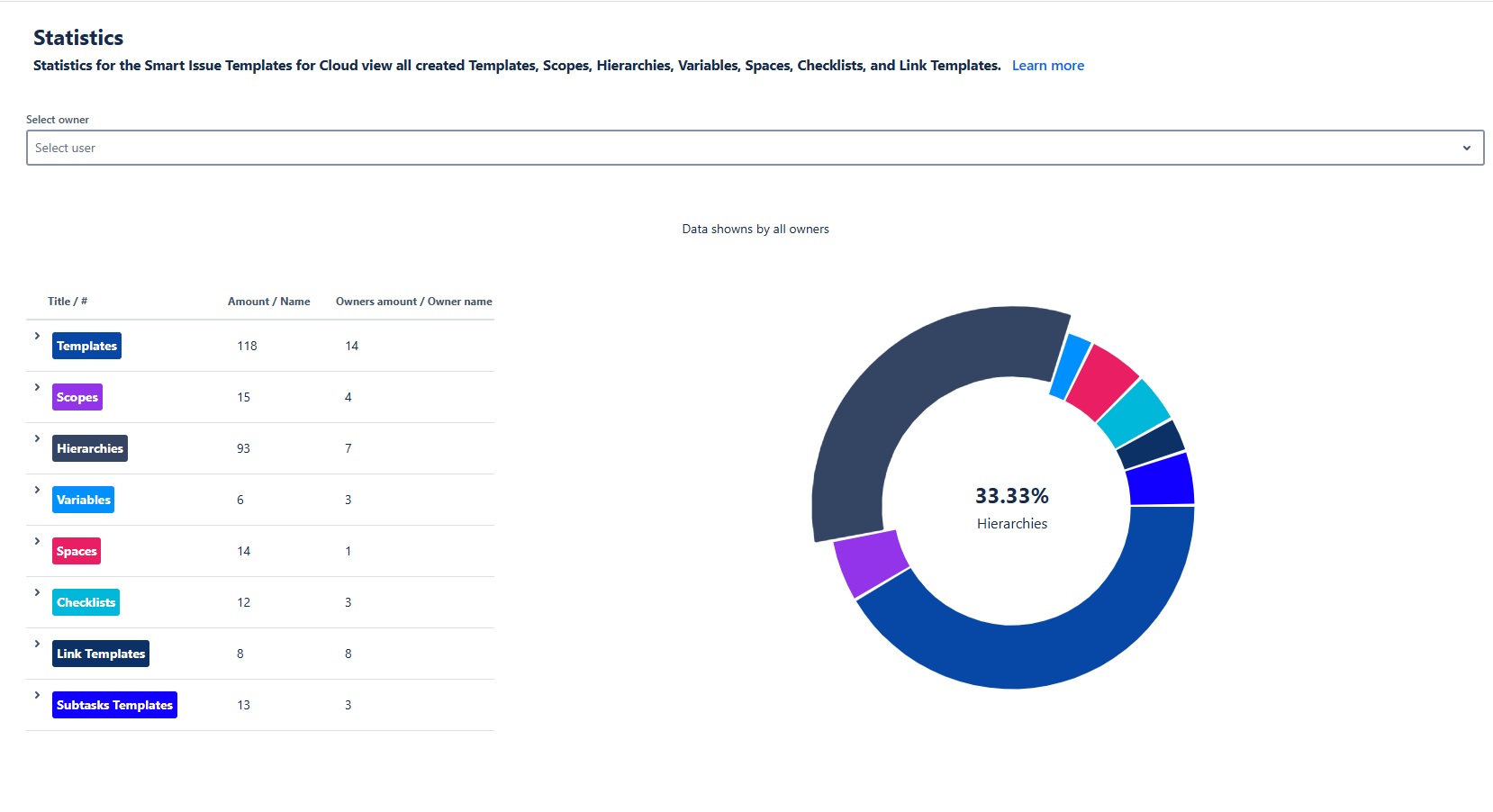Expand the Checklists row chevron
1493x812 pixels.
tap(37, 592)
